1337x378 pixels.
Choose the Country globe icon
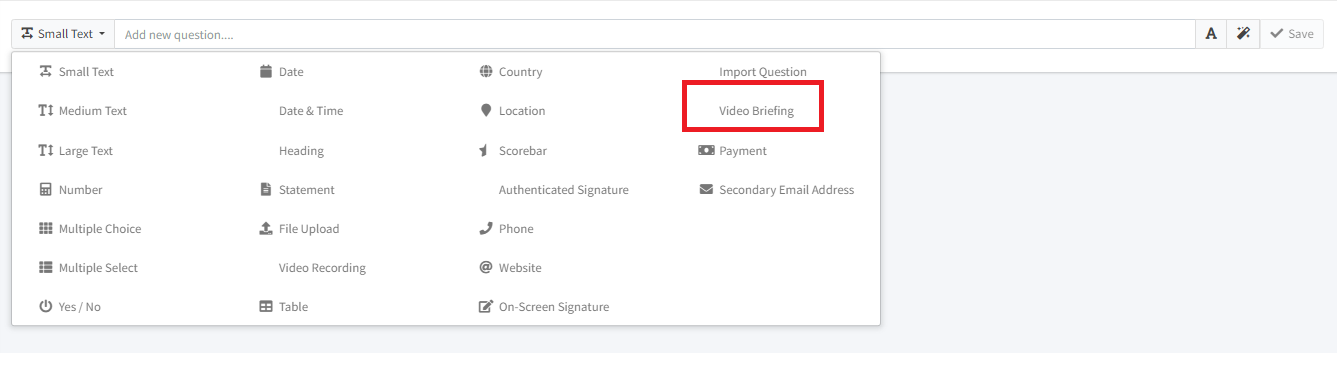coord(486,71)
